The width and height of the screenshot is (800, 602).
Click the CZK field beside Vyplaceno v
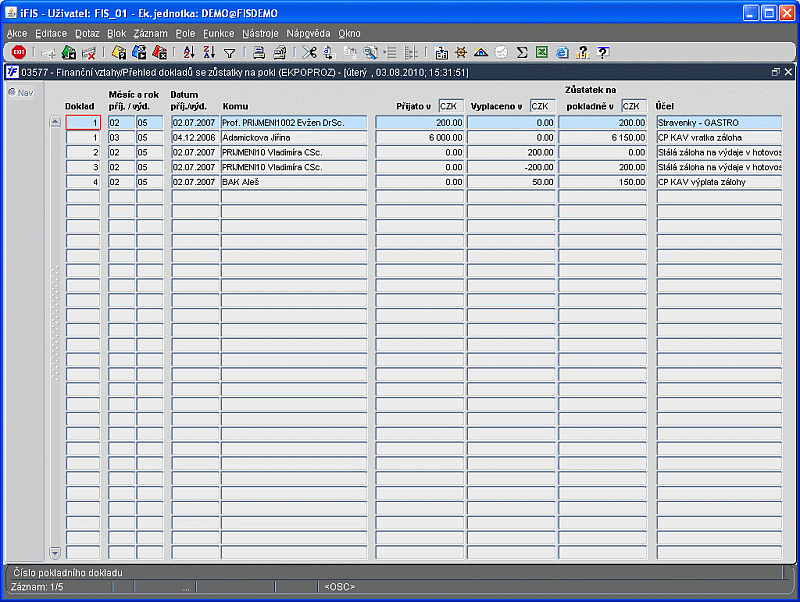pyautogui.click(x=542, y=106)
